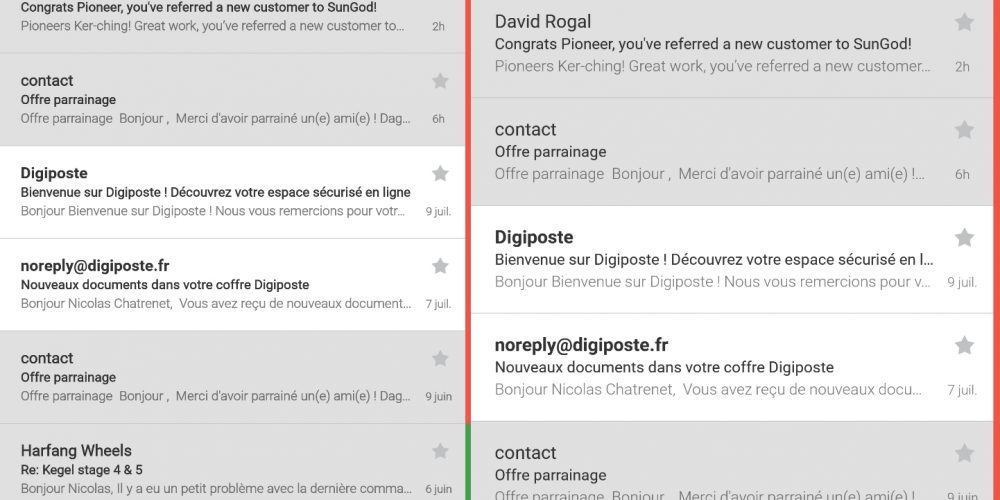Open the David Rogal email in right list
1000x500 pixels.
[x=732, y=48]
